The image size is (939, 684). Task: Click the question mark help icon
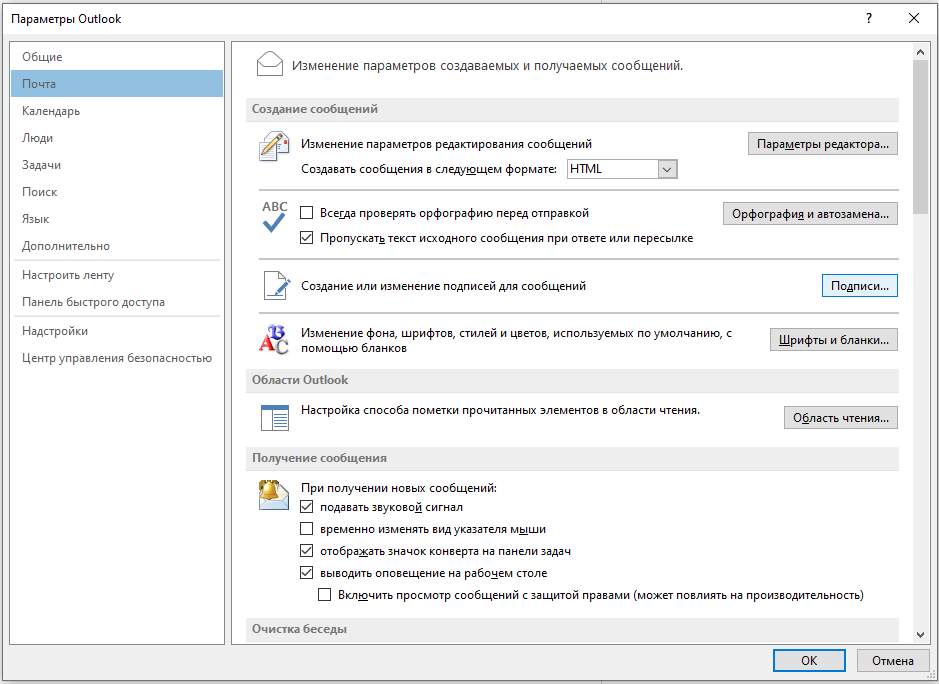(x=869, y=19)
